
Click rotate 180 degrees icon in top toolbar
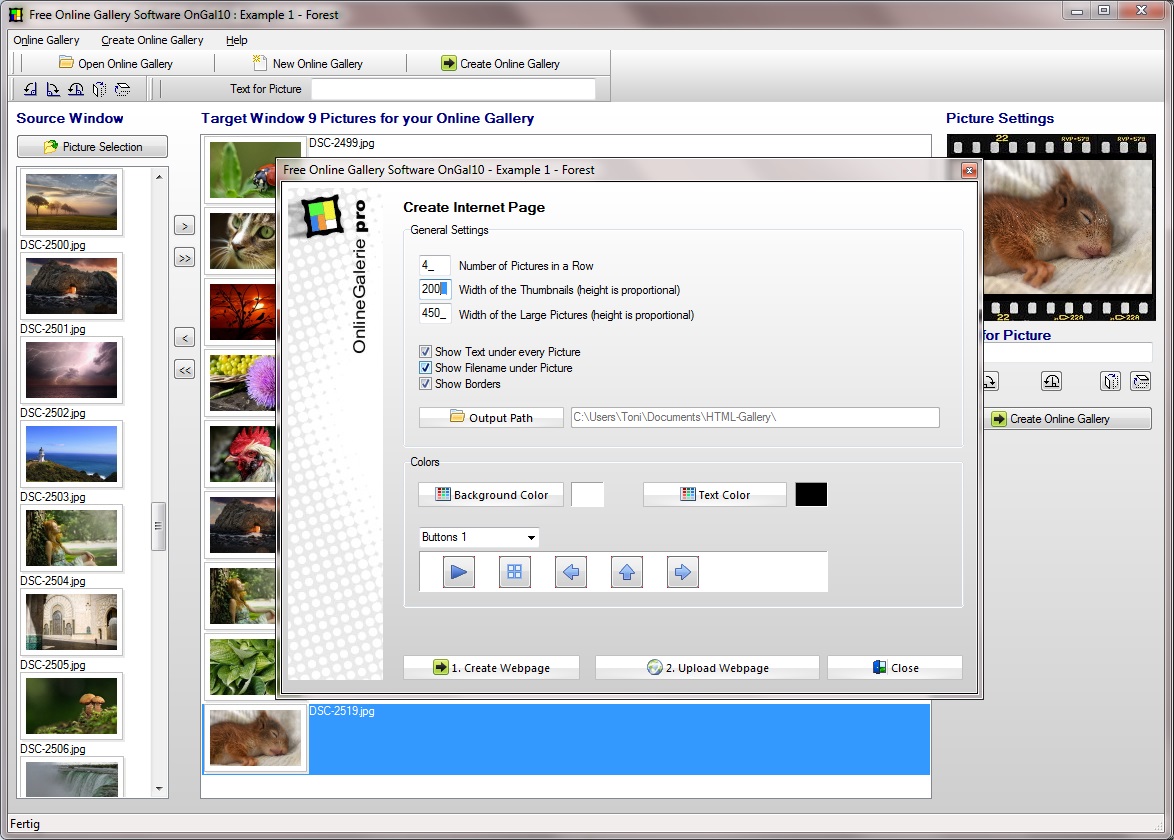76,90
